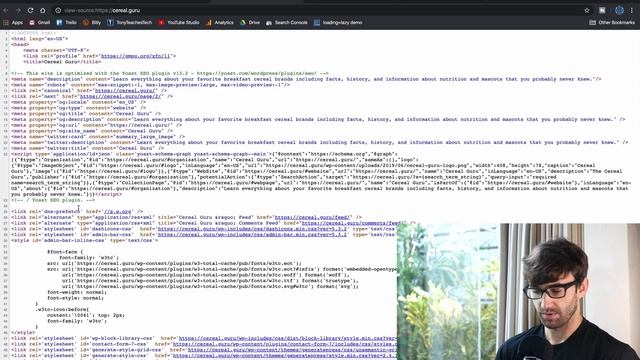The width and height of the screenshot is (640, 360).
Task: Click the Yoast SEO plugin comment line
Action: (x=170, y=73)
